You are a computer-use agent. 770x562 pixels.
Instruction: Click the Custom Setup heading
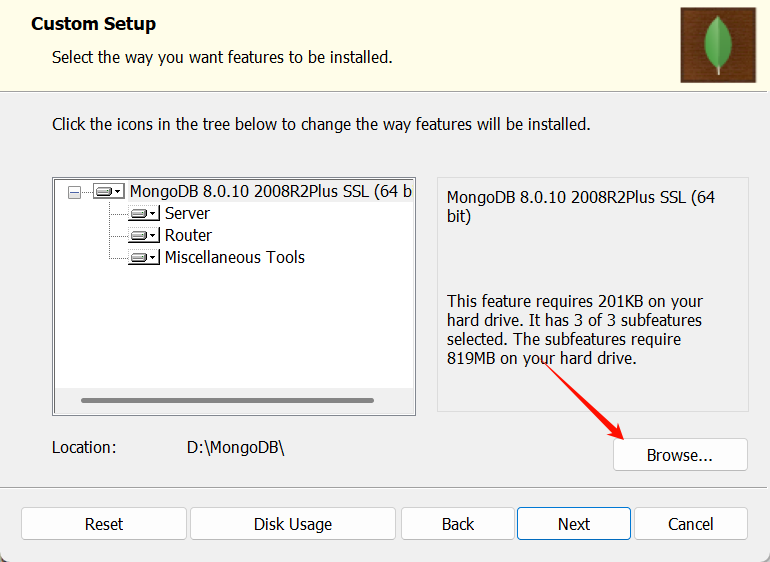coord(93,24)
